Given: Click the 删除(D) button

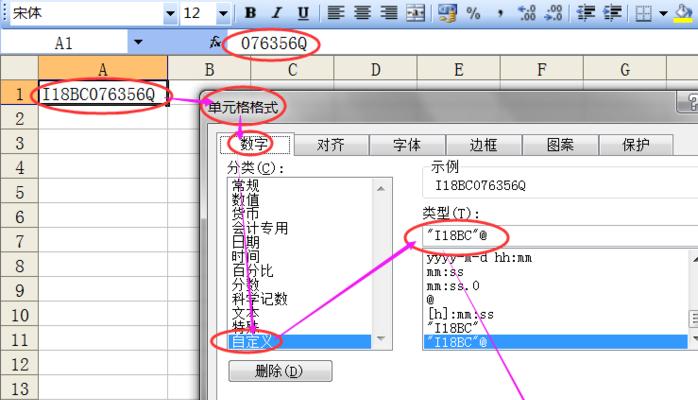Looking at the screenshot, I should coord(280,371).
